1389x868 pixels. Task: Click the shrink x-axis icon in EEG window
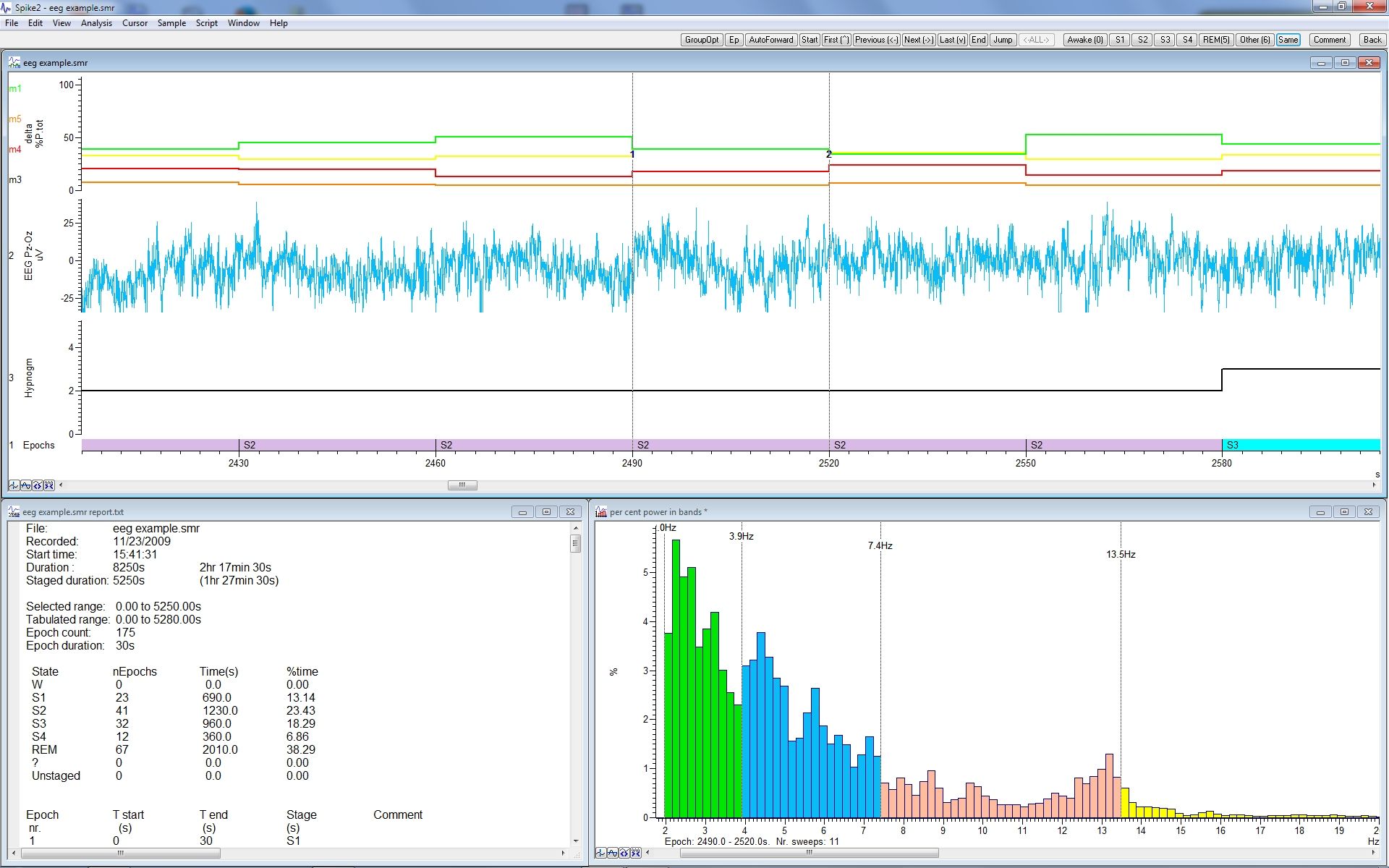point(48,485)
